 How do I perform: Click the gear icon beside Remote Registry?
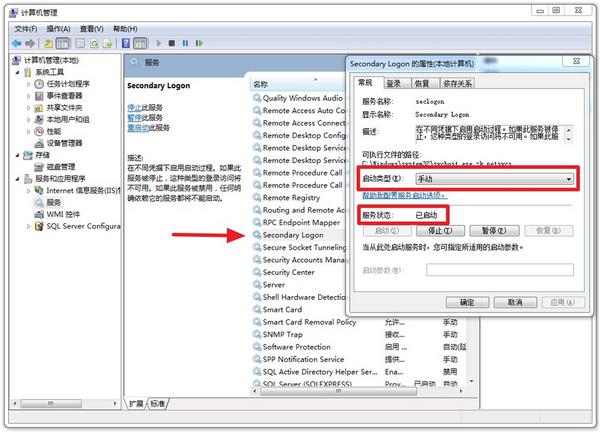pos(257,197)
